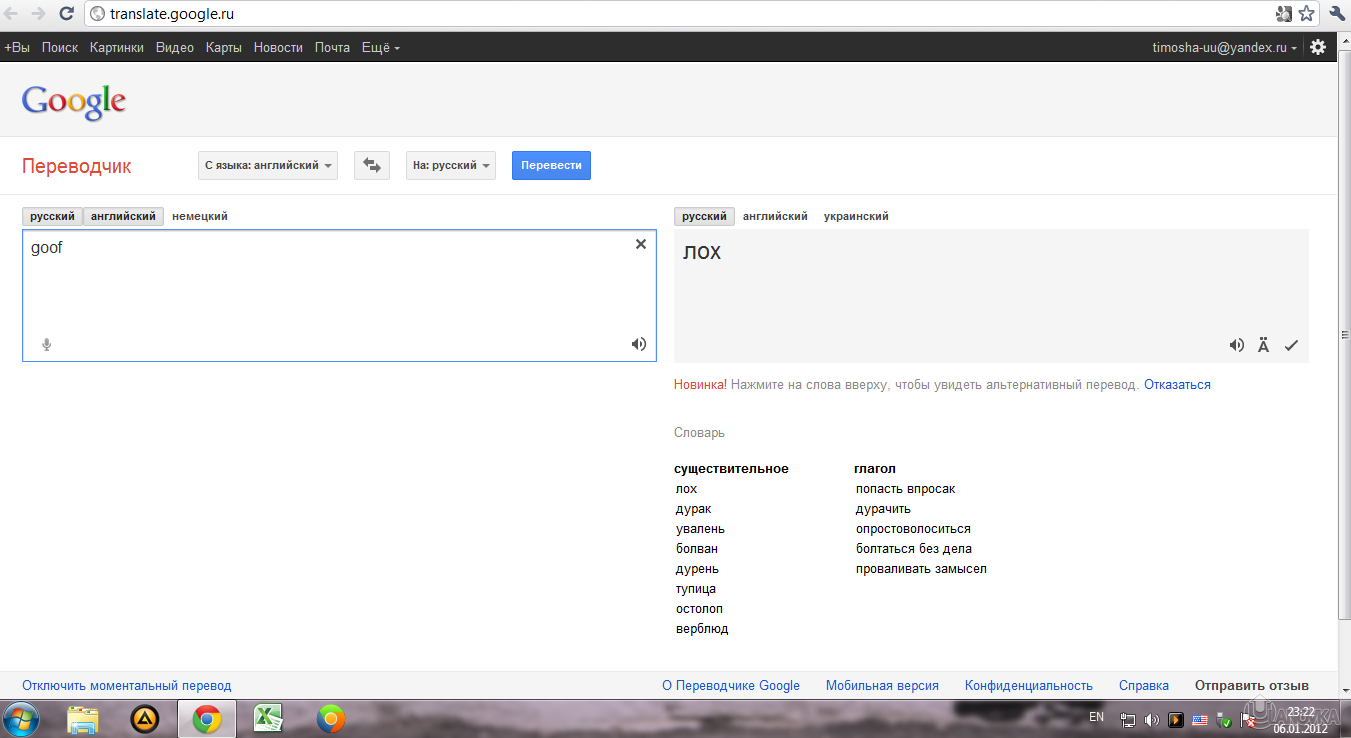The width and height of the screenshot is (1351, 738).
Task: Choose украинский as the target language
Action: (x=856, y=216)
